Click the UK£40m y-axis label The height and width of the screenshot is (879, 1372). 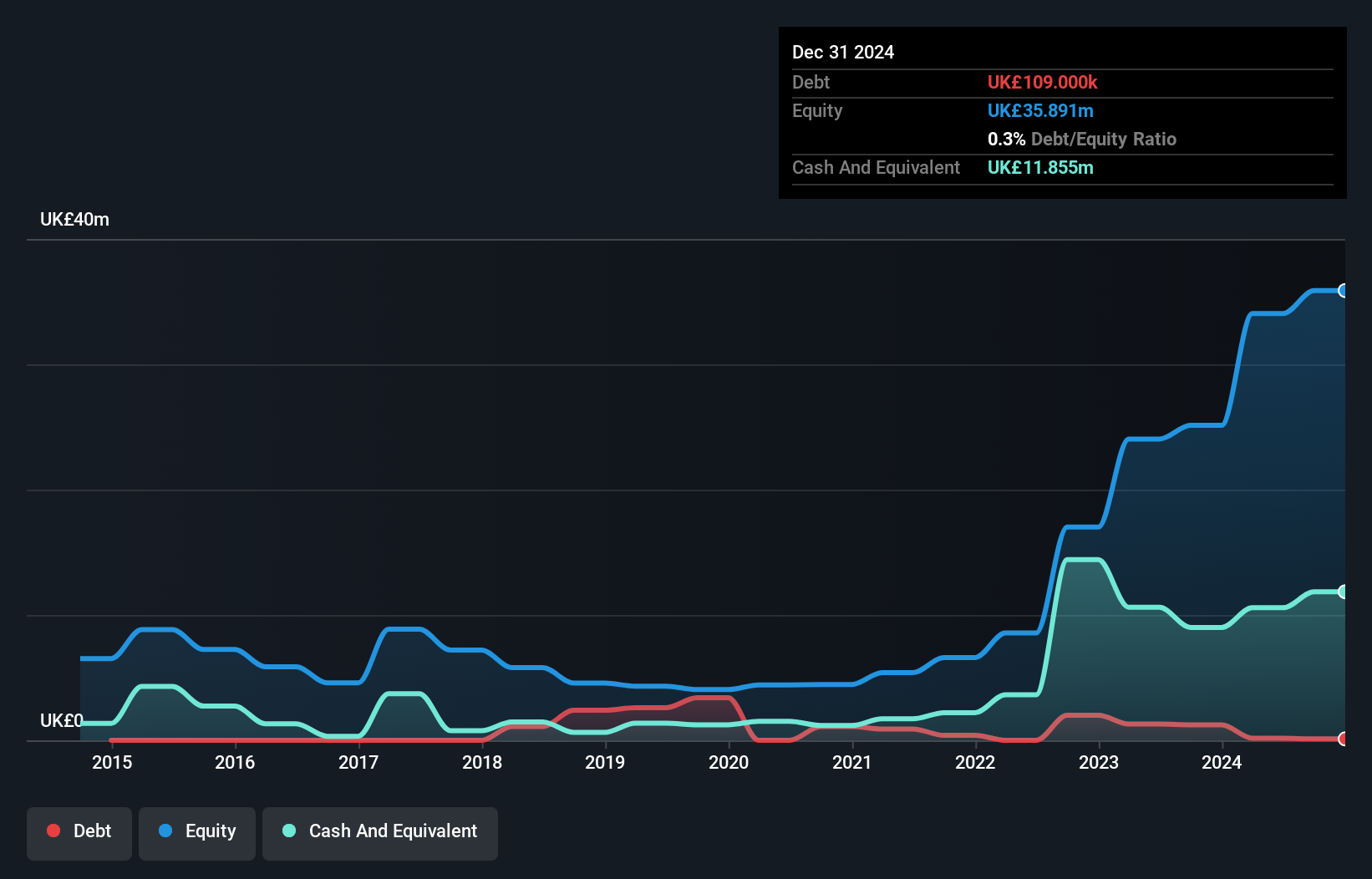pyautogui.click(x=74, y=219)
